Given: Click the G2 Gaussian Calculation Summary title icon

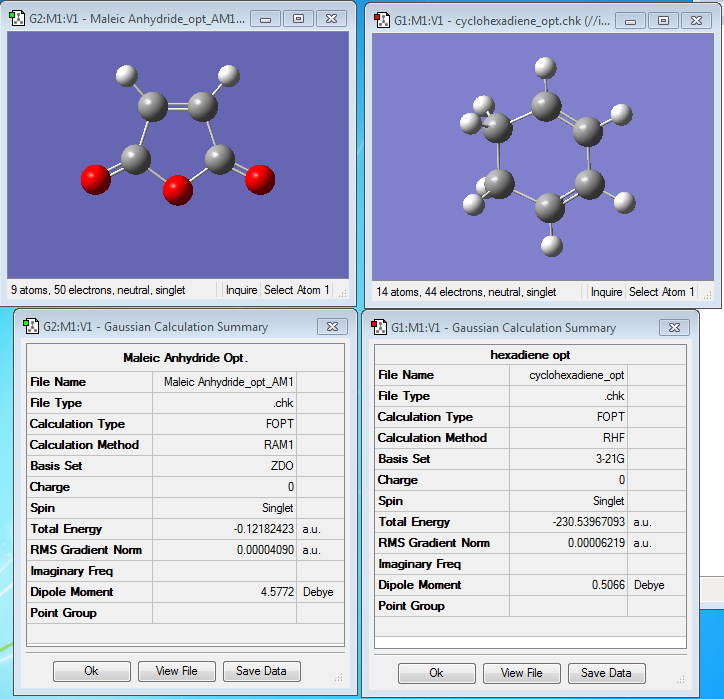Looking at the screenshot, I should tap(31, 326).
